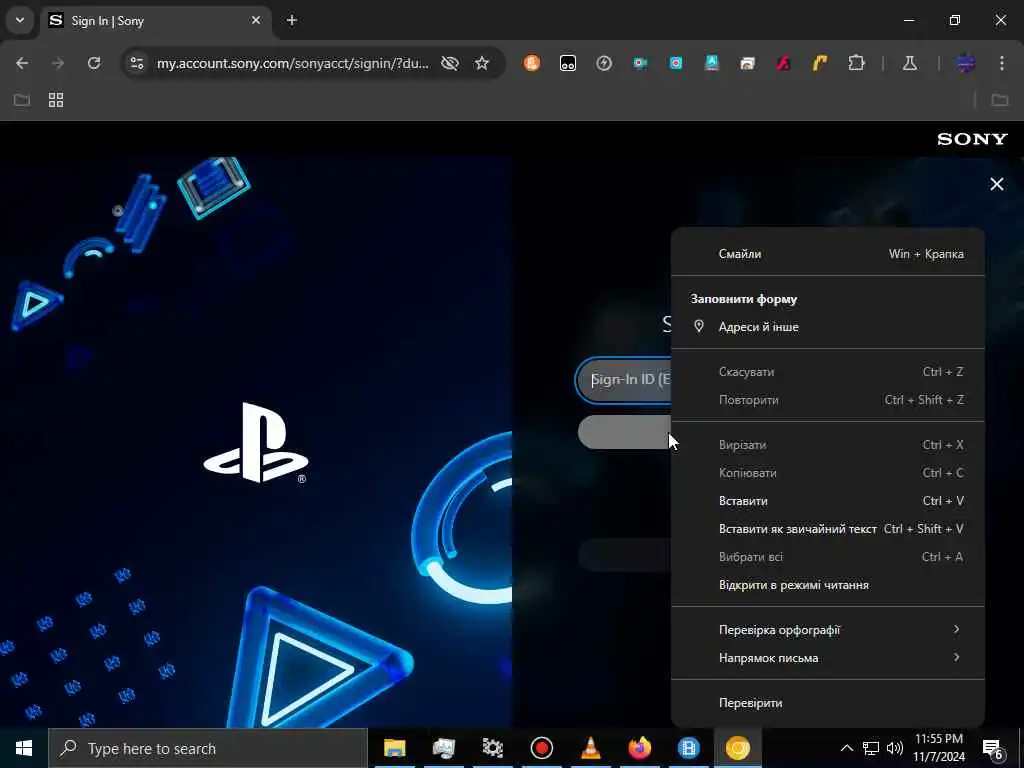Click the address bar URL
Screen dimensions: 1024x768
coord(293,63)
